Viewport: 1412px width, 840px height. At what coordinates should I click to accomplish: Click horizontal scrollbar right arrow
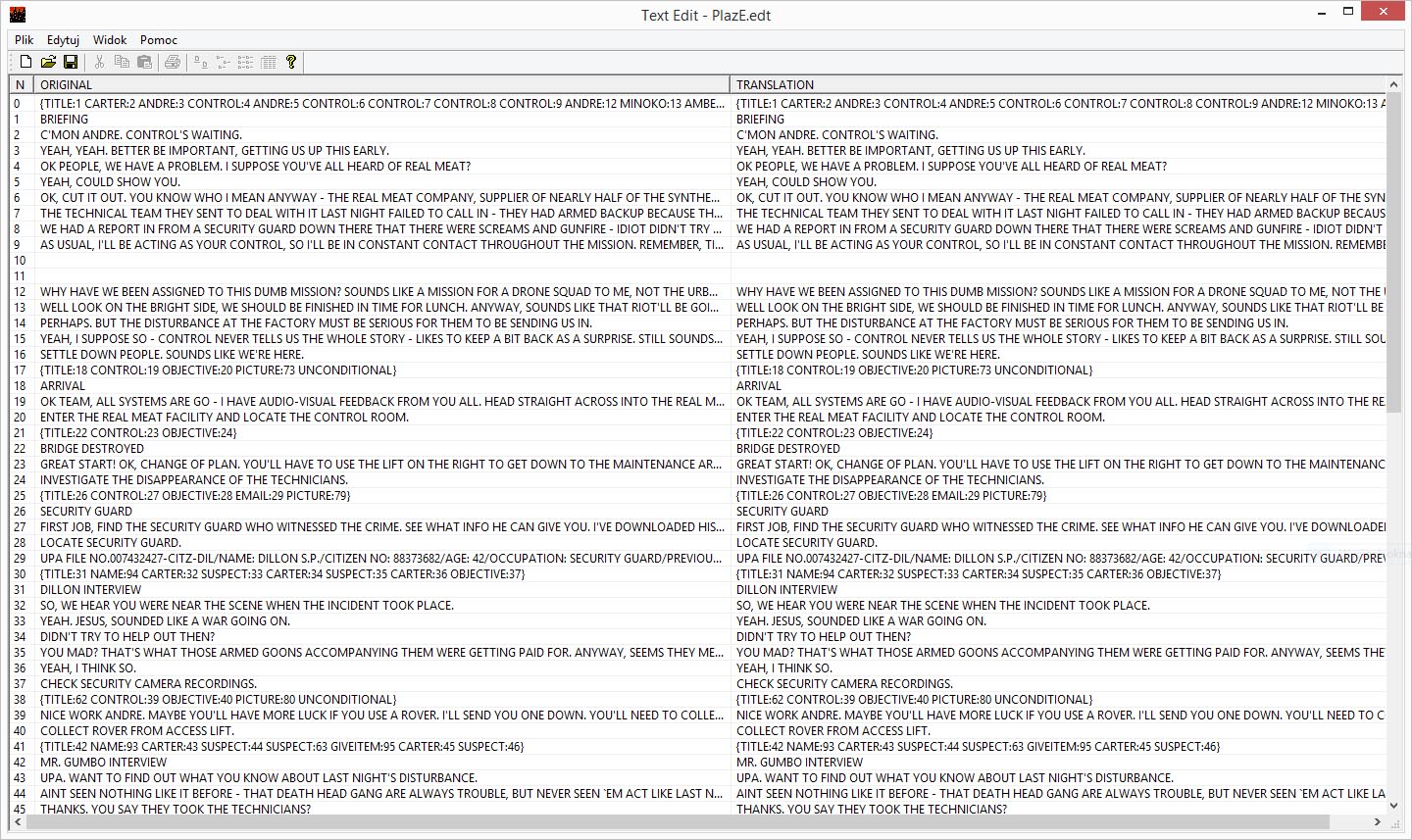point(1378,822)
